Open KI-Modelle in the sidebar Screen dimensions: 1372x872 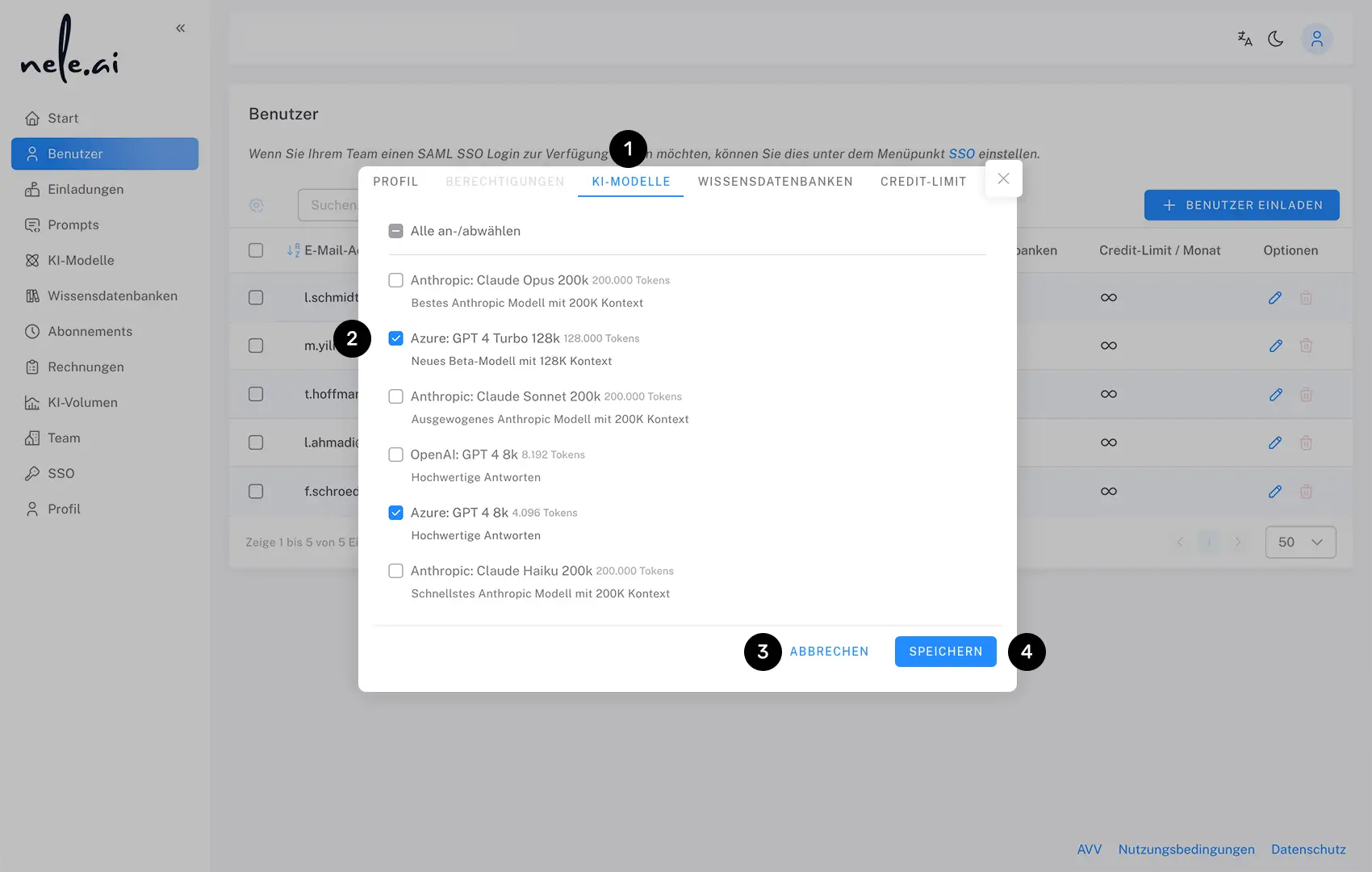pyautogui.click(x=105, y=260)
